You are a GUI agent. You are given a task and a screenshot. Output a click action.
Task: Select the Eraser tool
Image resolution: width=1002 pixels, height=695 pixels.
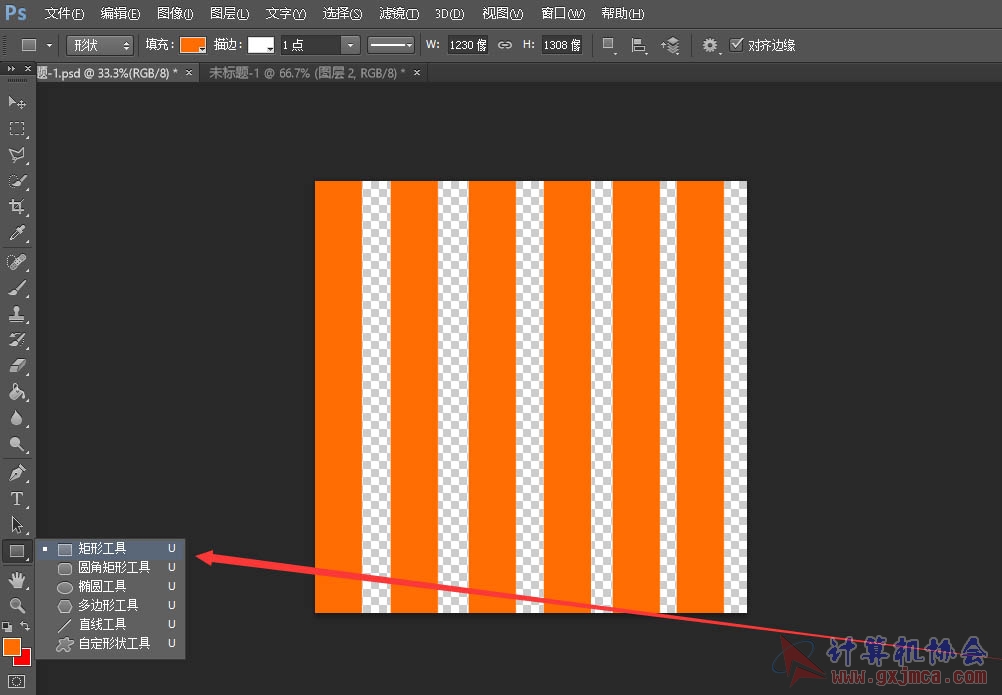[17, 366]
